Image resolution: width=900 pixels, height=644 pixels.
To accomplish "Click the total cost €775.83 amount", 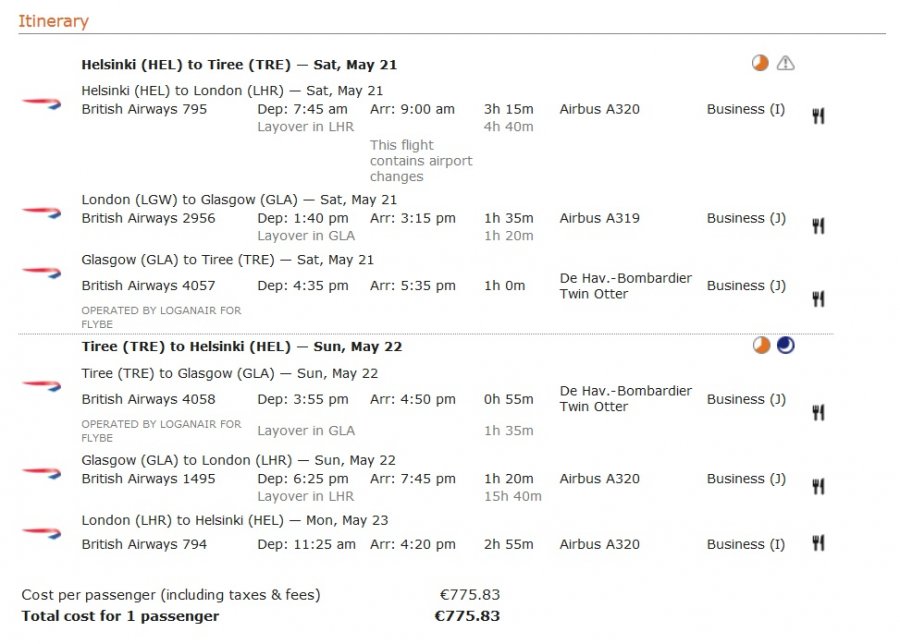I will (467, 616).
